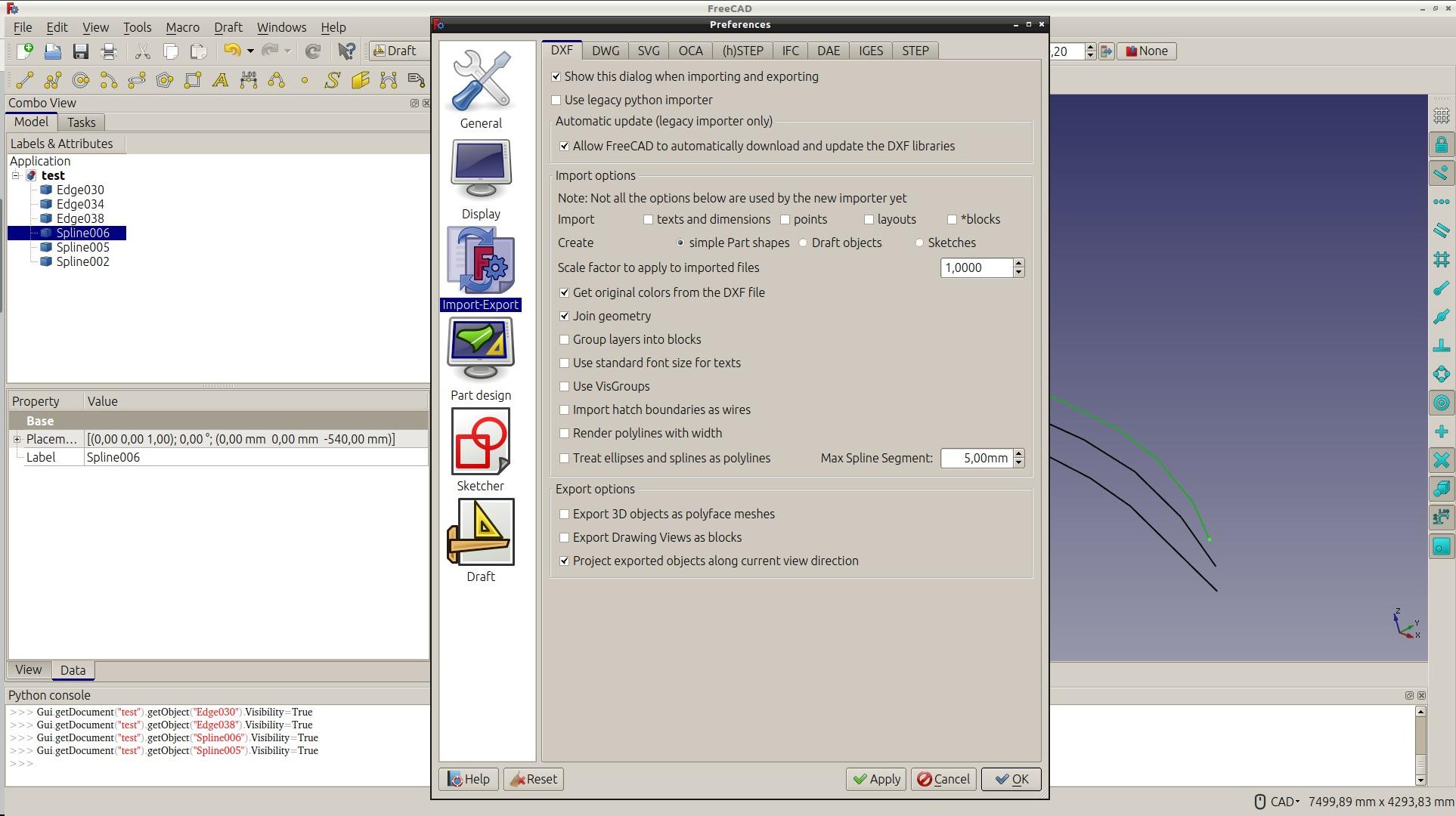Collapse the test document tree node
The image size is (1456, 816).
click(x=15, y=175)
